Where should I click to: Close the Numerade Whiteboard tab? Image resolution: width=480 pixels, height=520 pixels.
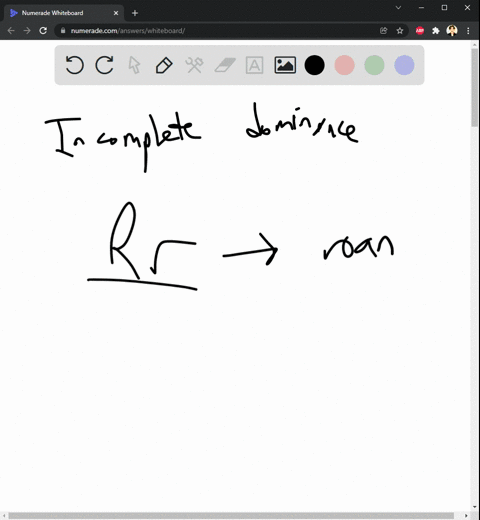(116, 13)
